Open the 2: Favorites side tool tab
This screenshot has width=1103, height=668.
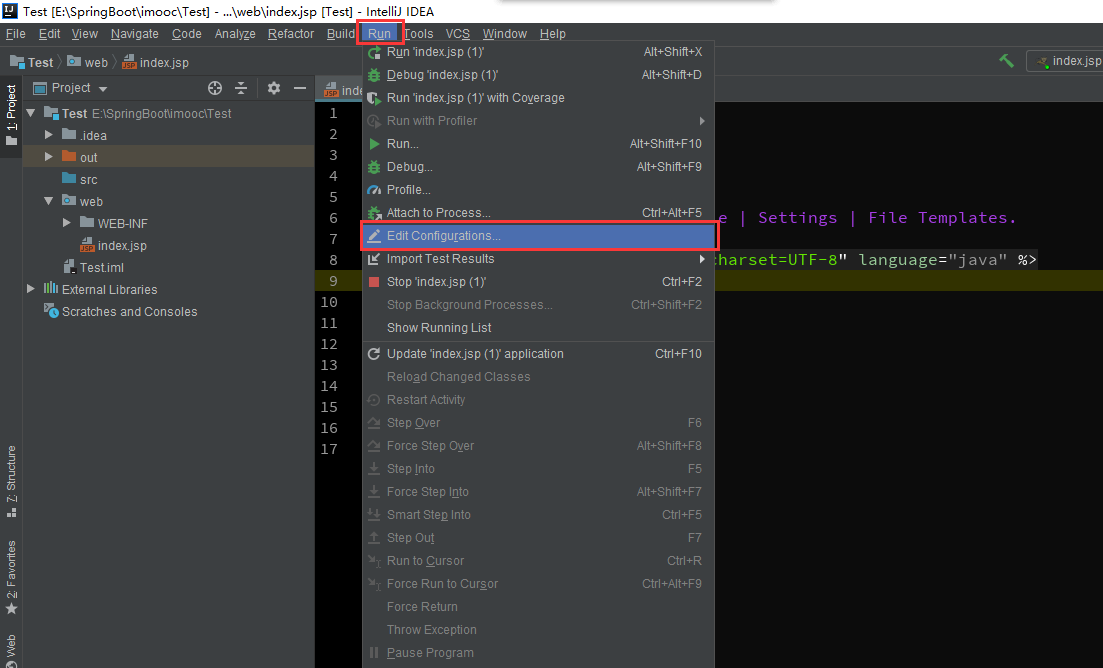[x=11, y=577]
